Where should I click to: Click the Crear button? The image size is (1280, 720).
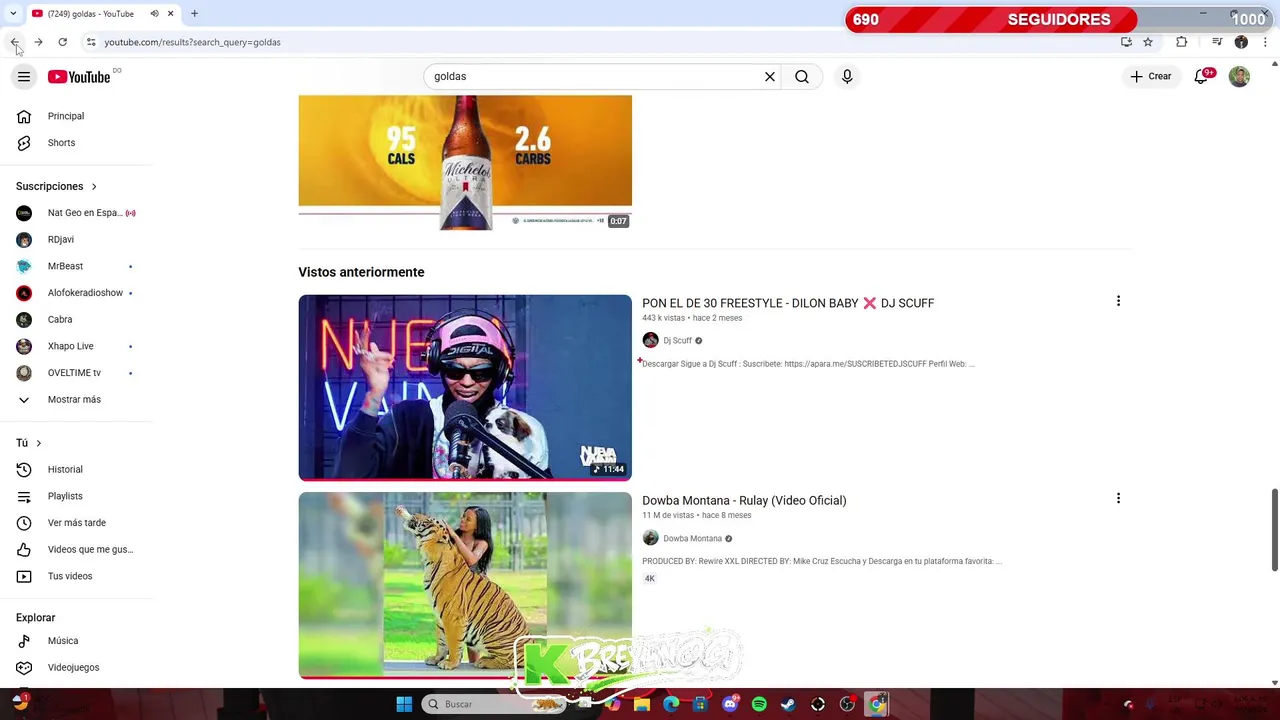click(x=1151, y=77)
